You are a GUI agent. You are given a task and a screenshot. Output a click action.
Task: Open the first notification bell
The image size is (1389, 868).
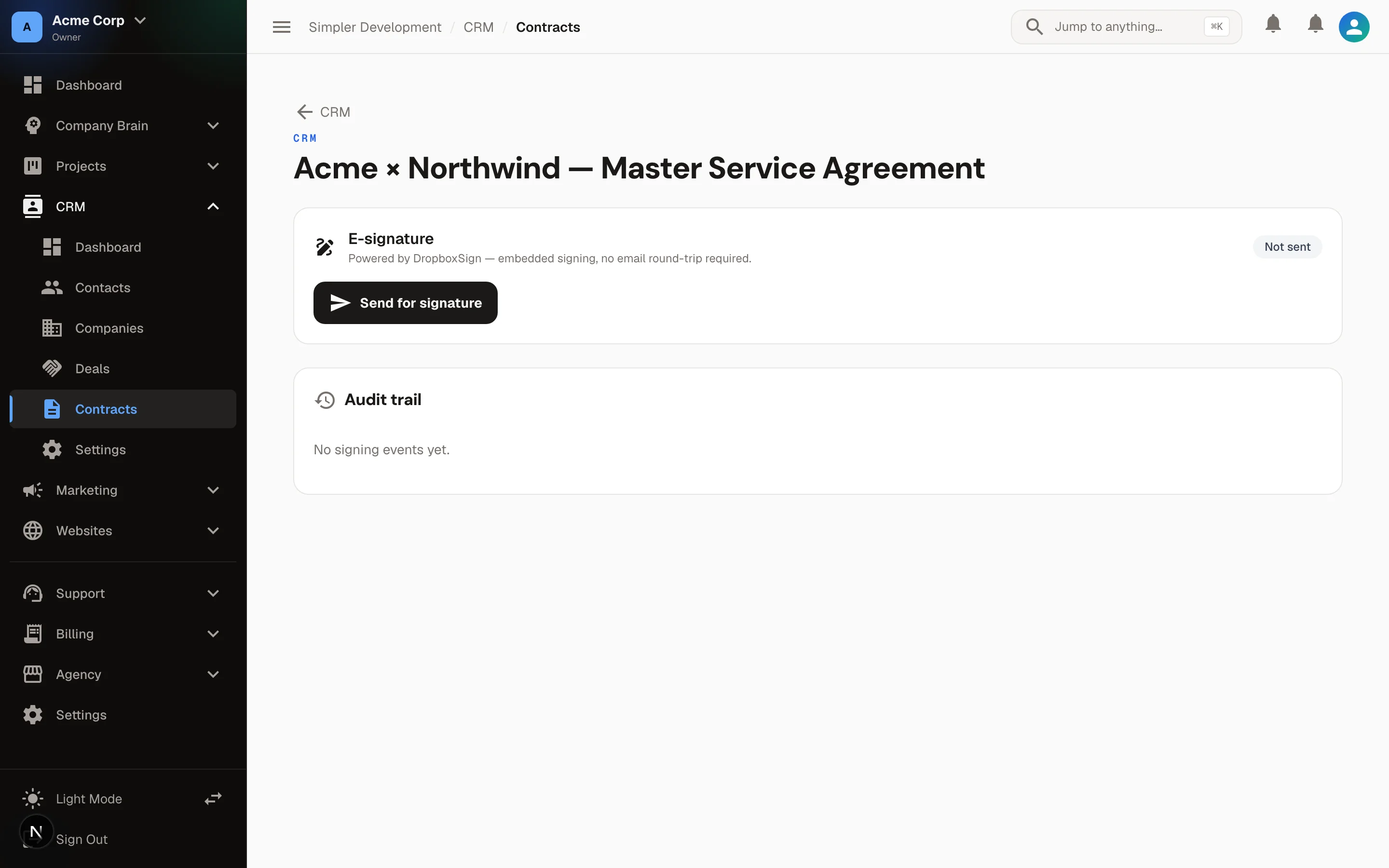(1273, 24)
